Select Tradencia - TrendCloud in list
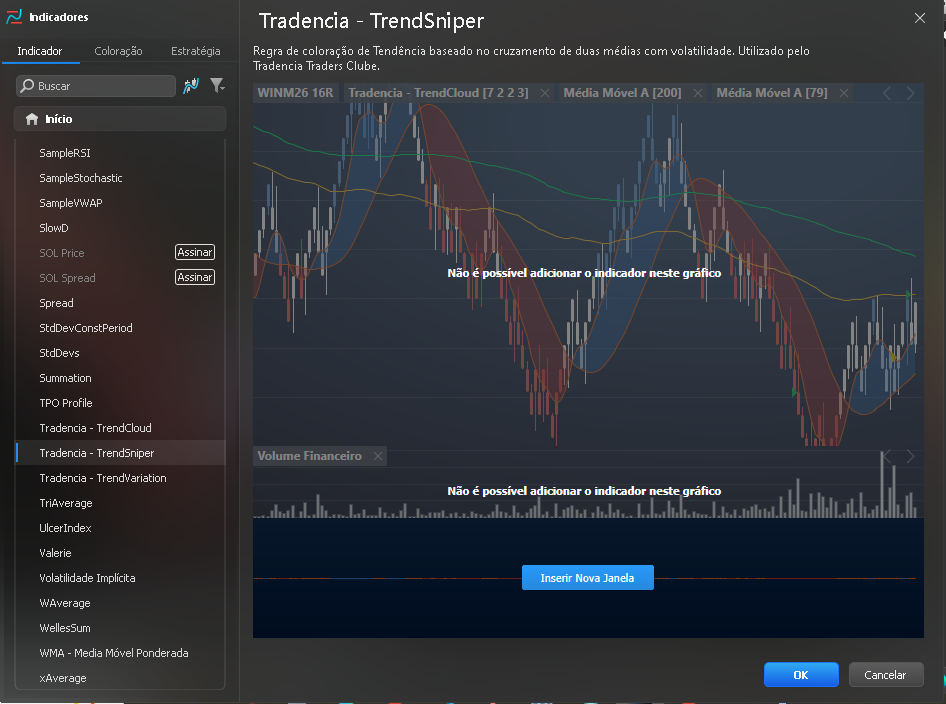The width and height of the screenshot is (946, 704). [120, 428]
